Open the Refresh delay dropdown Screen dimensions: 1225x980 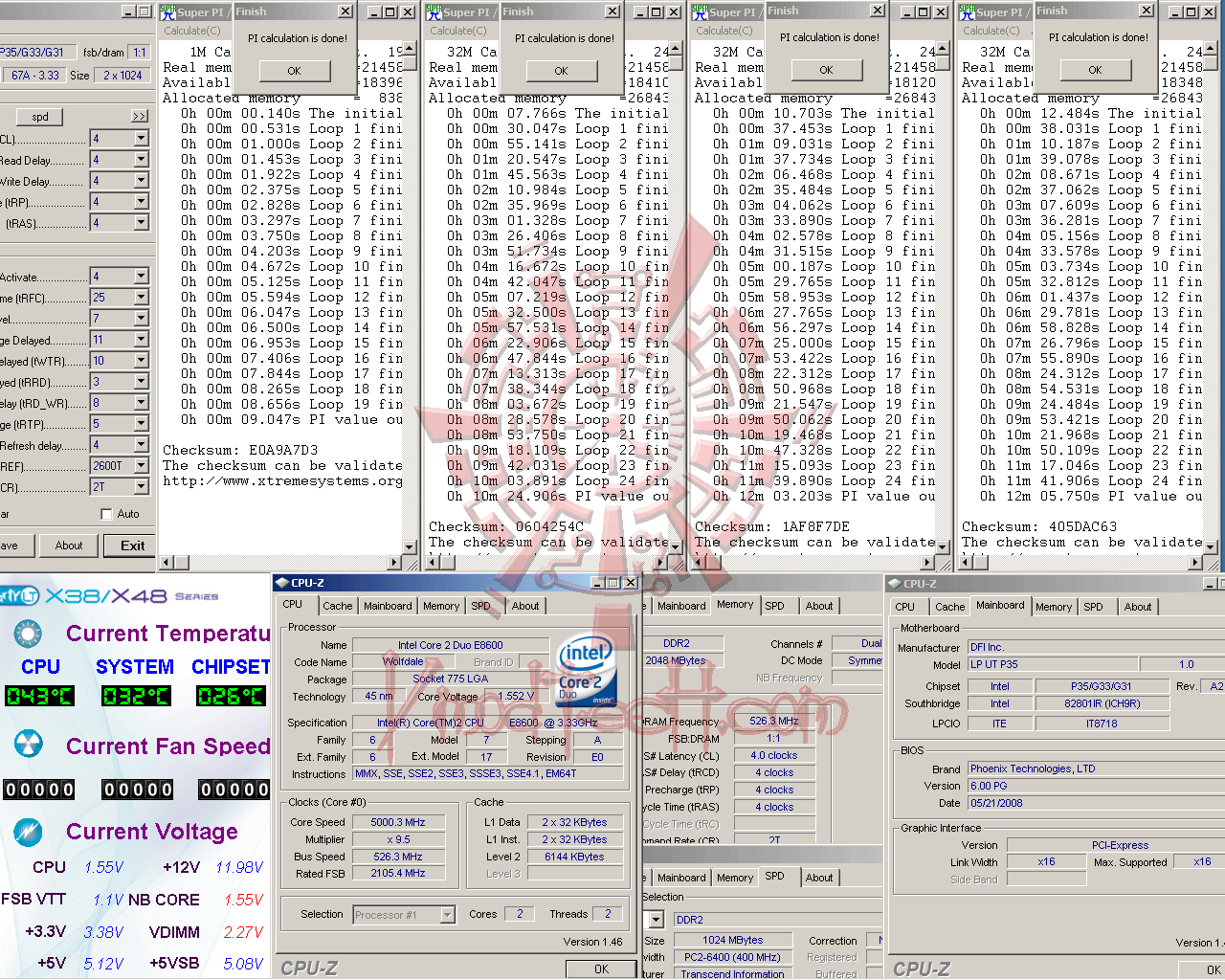(142, 445)
